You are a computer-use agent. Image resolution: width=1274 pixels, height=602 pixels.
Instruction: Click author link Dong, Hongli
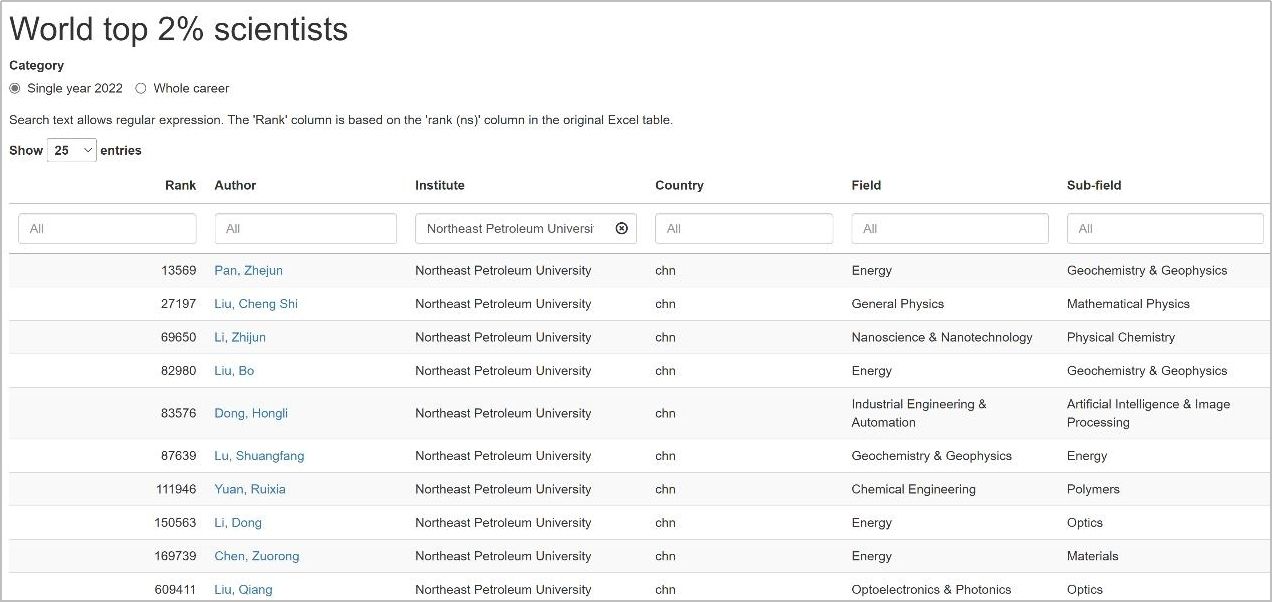click(251, 413)
